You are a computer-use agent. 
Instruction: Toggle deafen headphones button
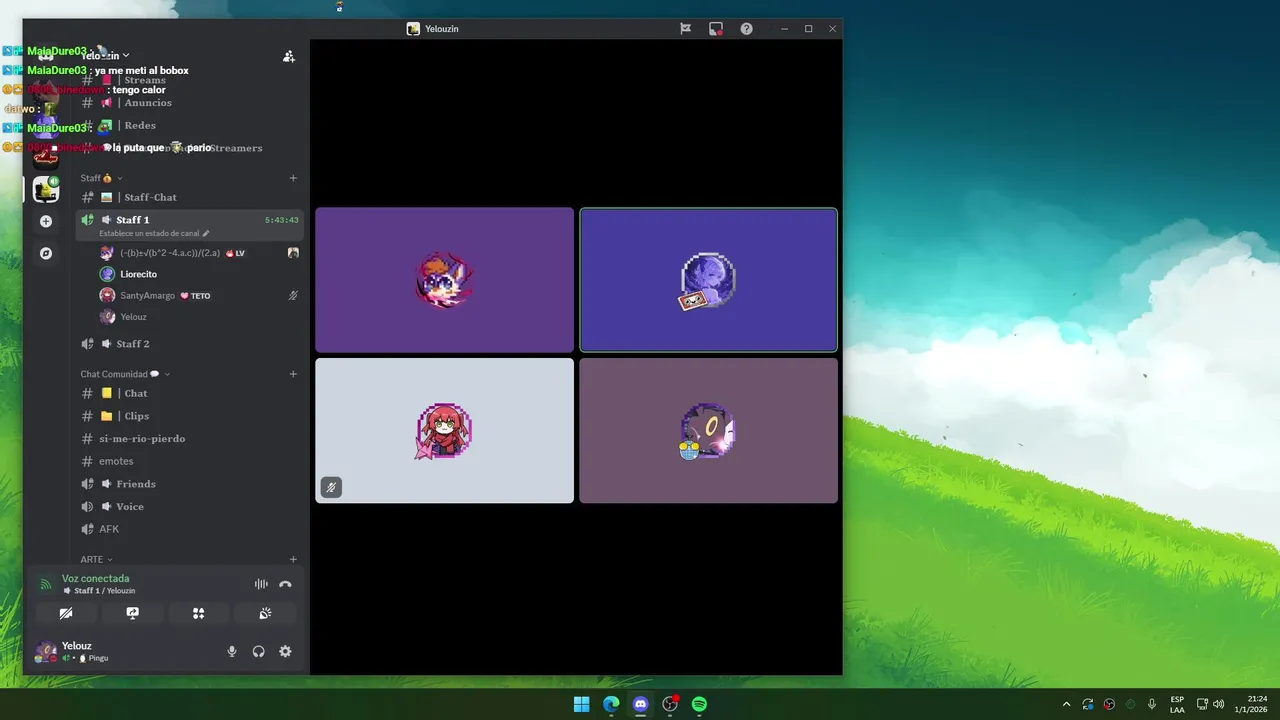click(x=258, y=651)
